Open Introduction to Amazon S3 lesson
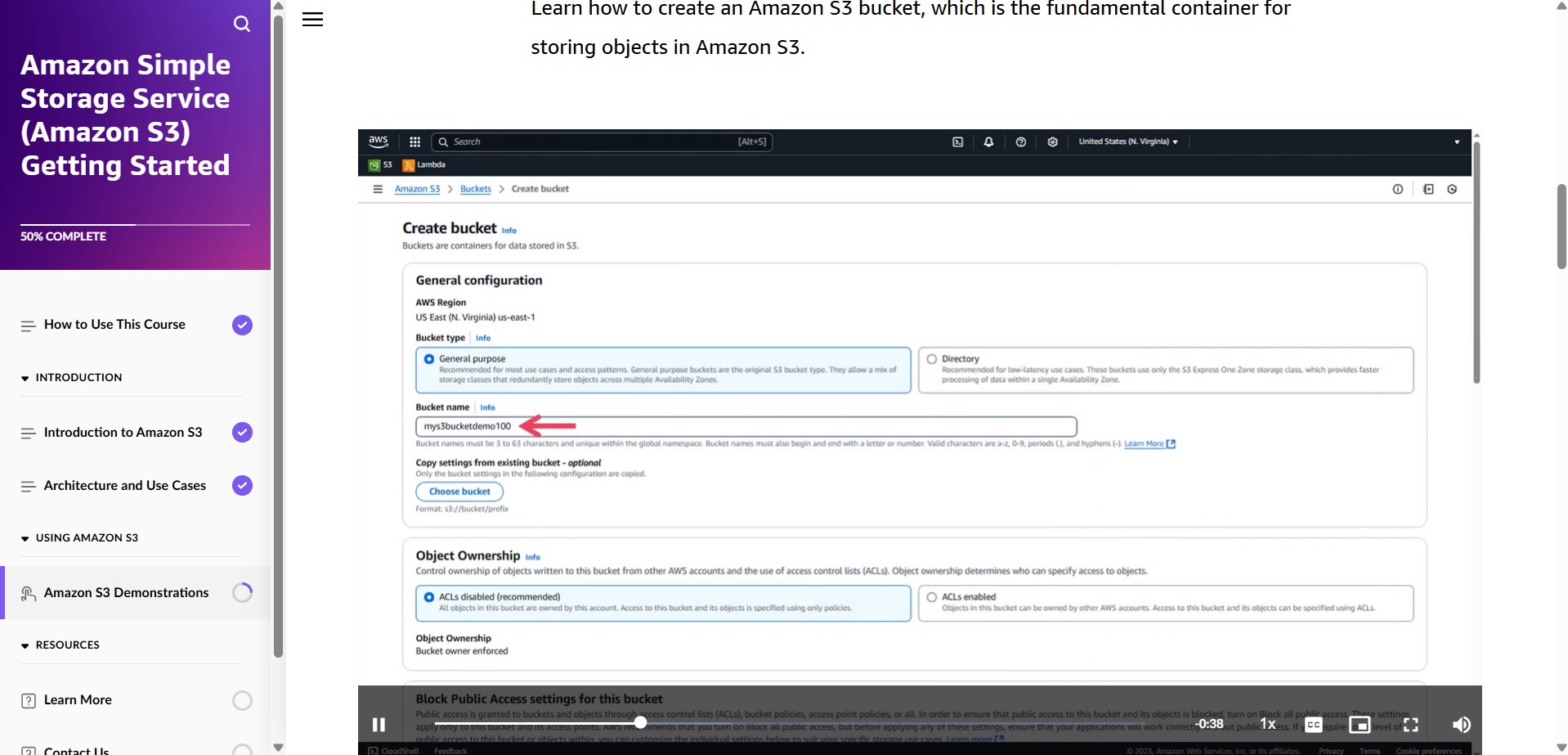The height and width of the screenshot is (755, 1568). 123,433
